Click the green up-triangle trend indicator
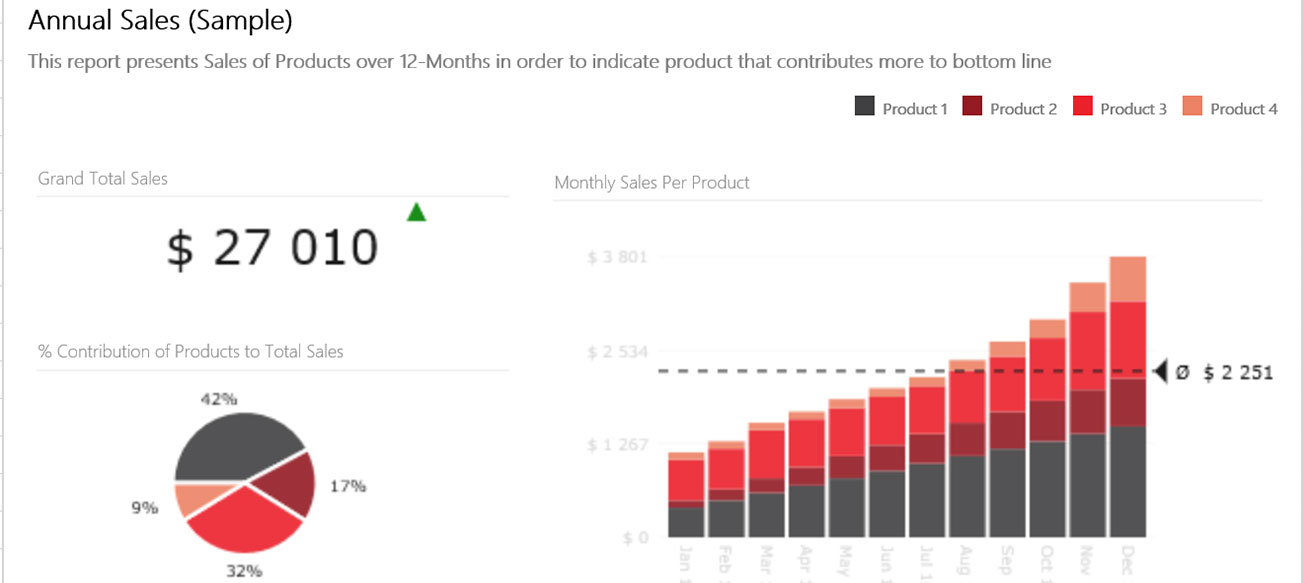 417,212
